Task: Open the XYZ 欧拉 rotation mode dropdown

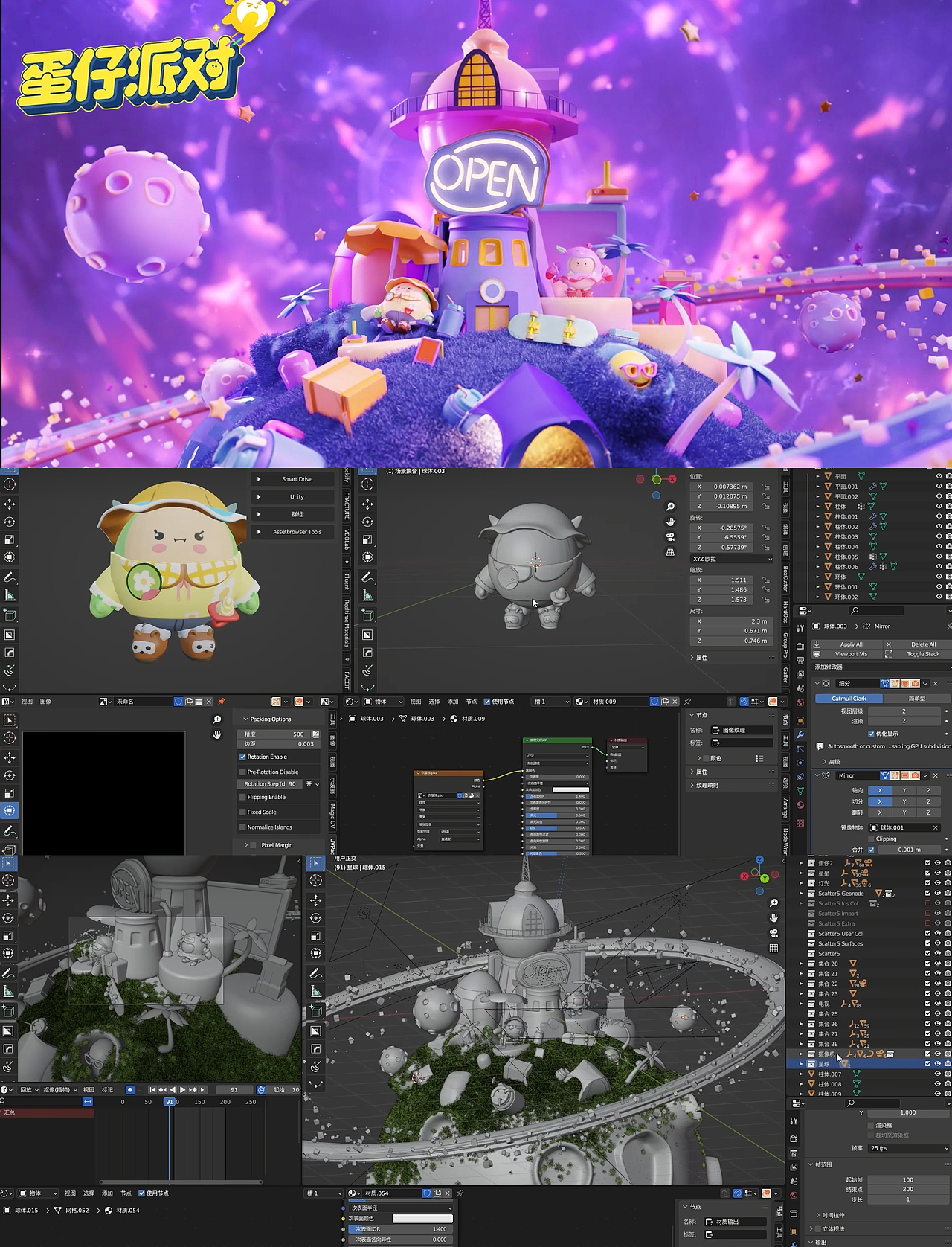Action: pyautogui.click(x=732, y=559)
